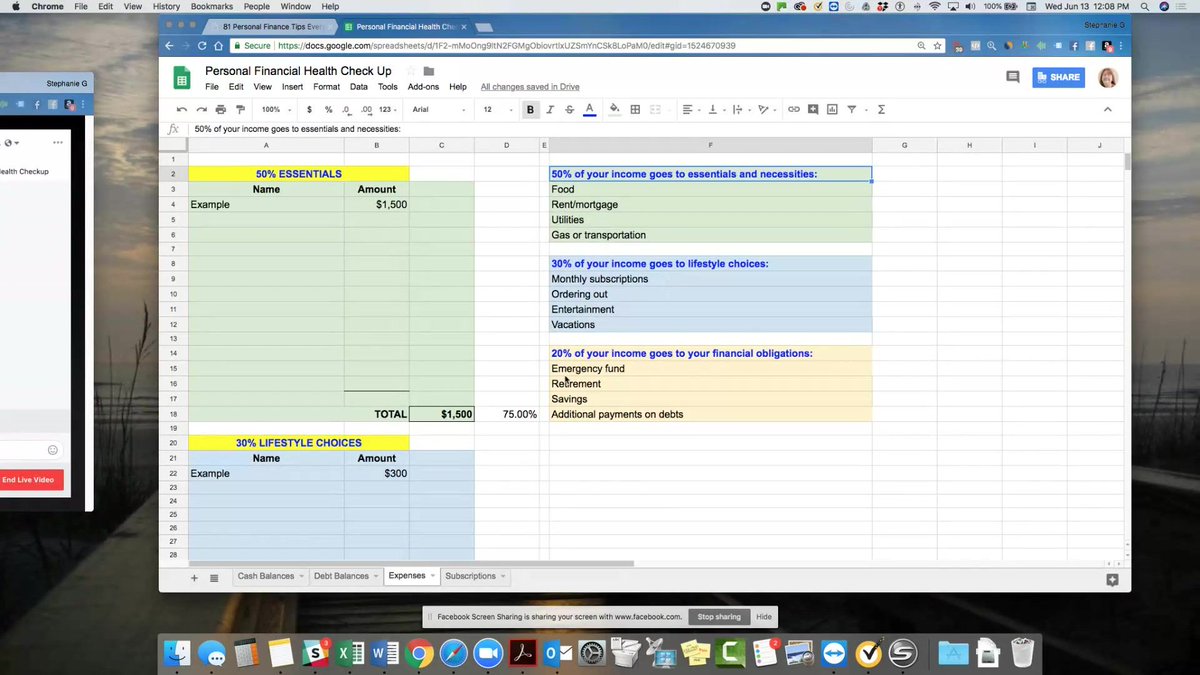The image size is (1200, 675).
Task: Open the Add-ons menu
Action: coord(423,87)
